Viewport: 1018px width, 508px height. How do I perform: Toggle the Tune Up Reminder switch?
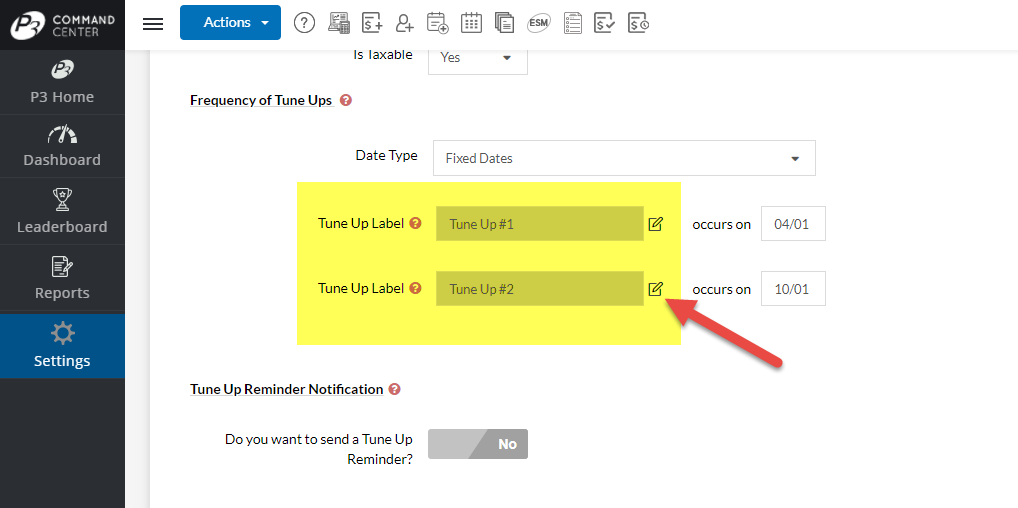click(x=478, y=444)
